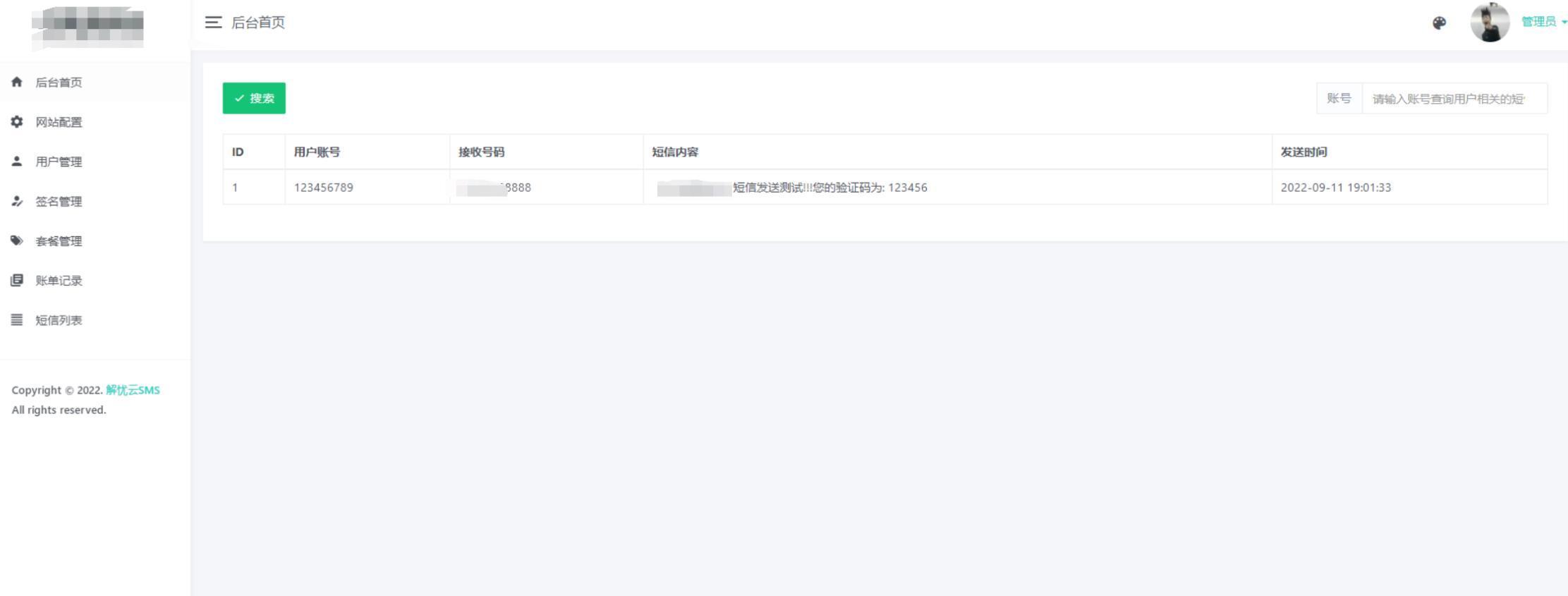The image size is (1568, 596).
Task: Select the 签名管理 menu item
Action: (x=95, y=201)
